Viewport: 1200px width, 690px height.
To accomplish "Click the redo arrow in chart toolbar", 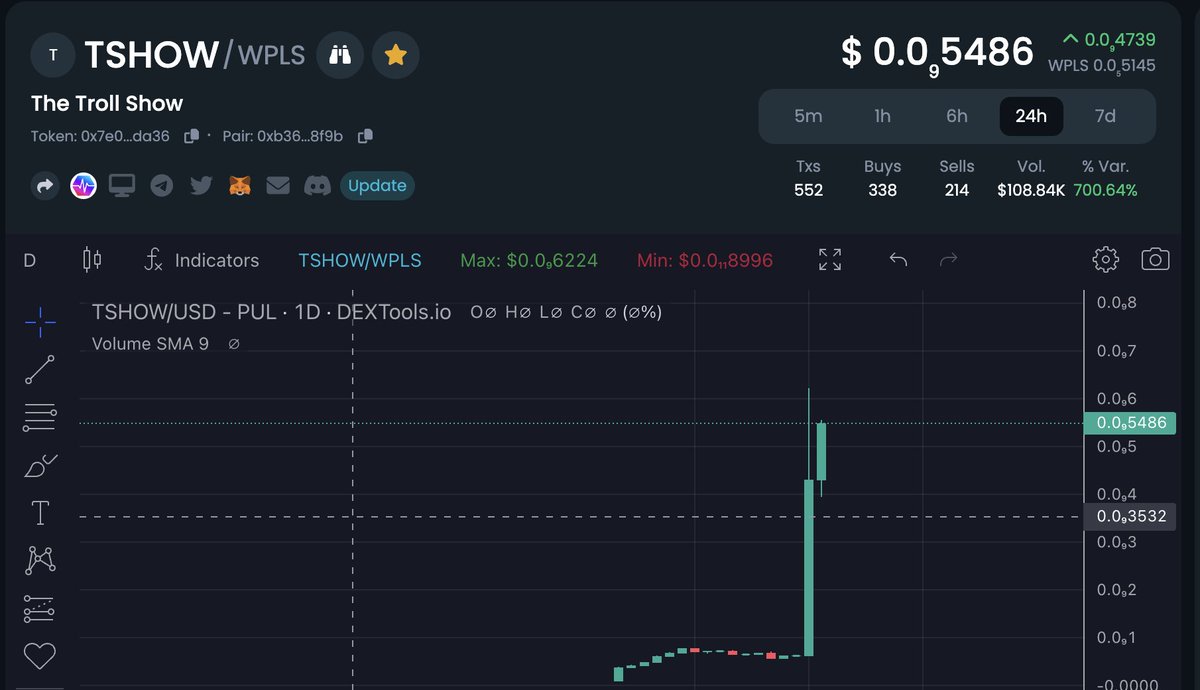I will tap(948, 260).
